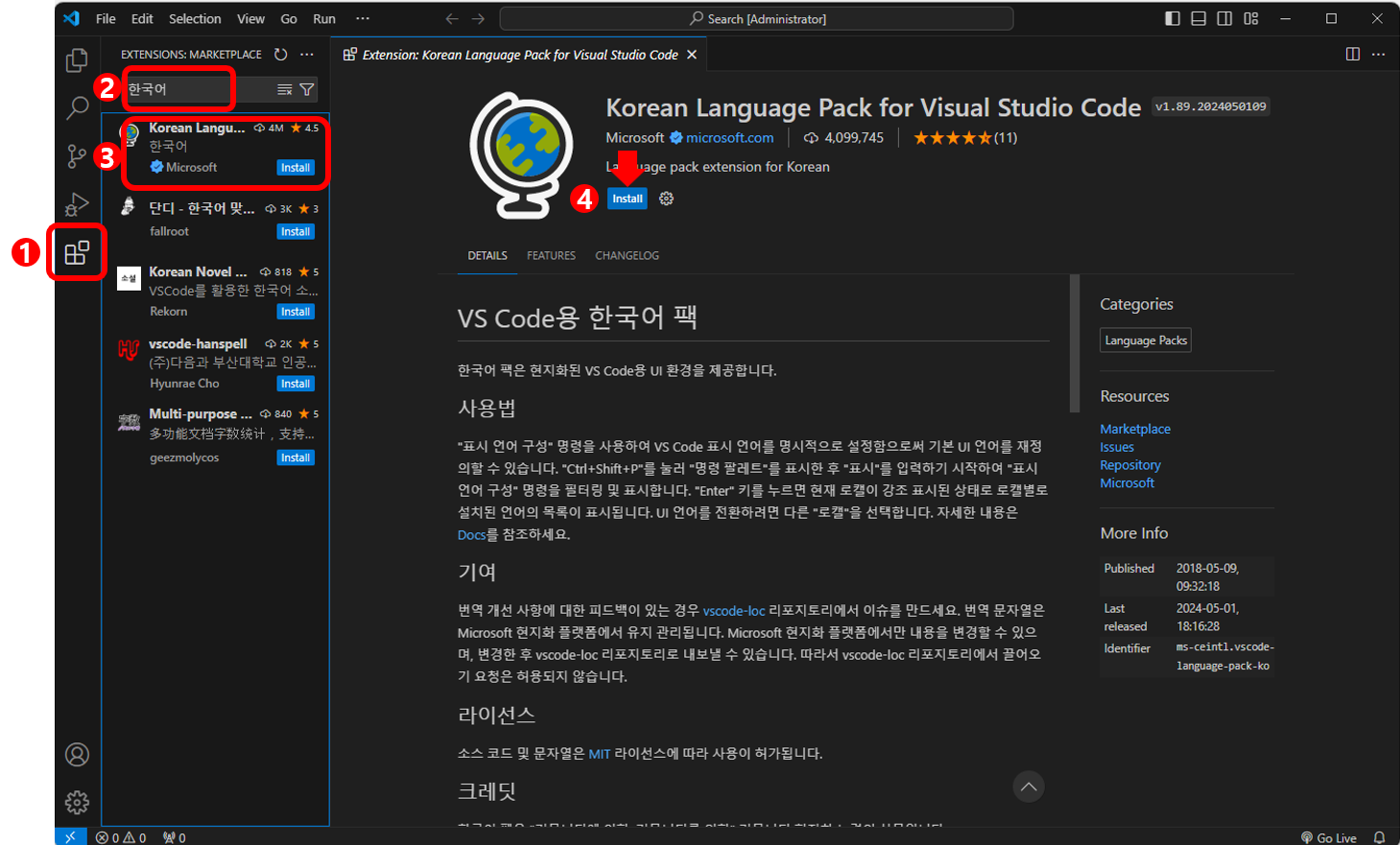
Task: Install the 단디 한국어 extension
Action: point(296,232)
